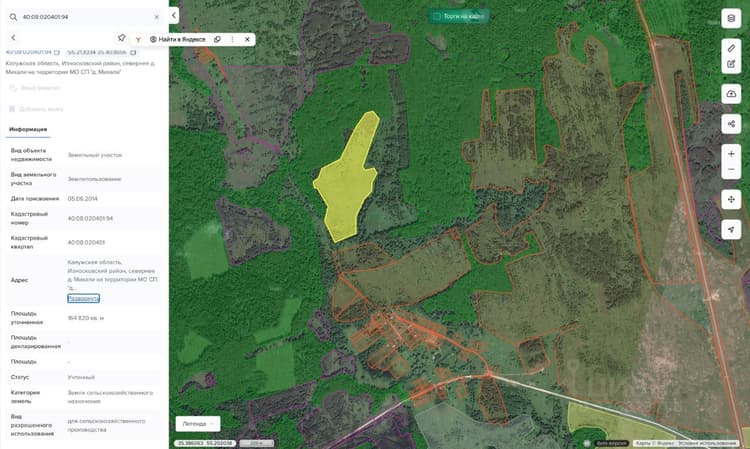Zoom out with the minus button
The height and width of the screenshot is (449, 750).
[x=731, y=170]
